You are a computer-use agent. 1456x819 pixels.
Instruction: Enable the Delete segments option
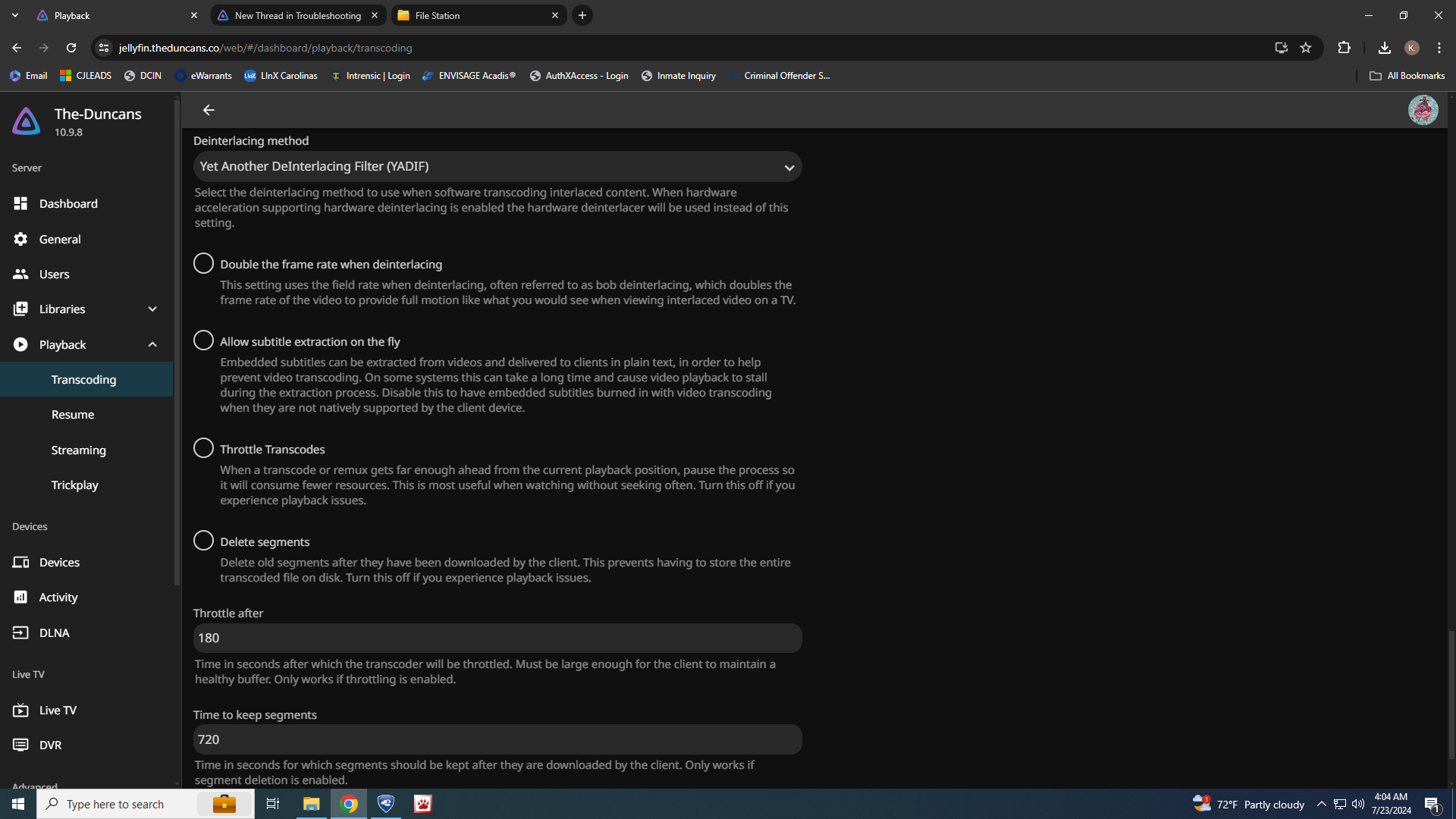coord(203,541)
